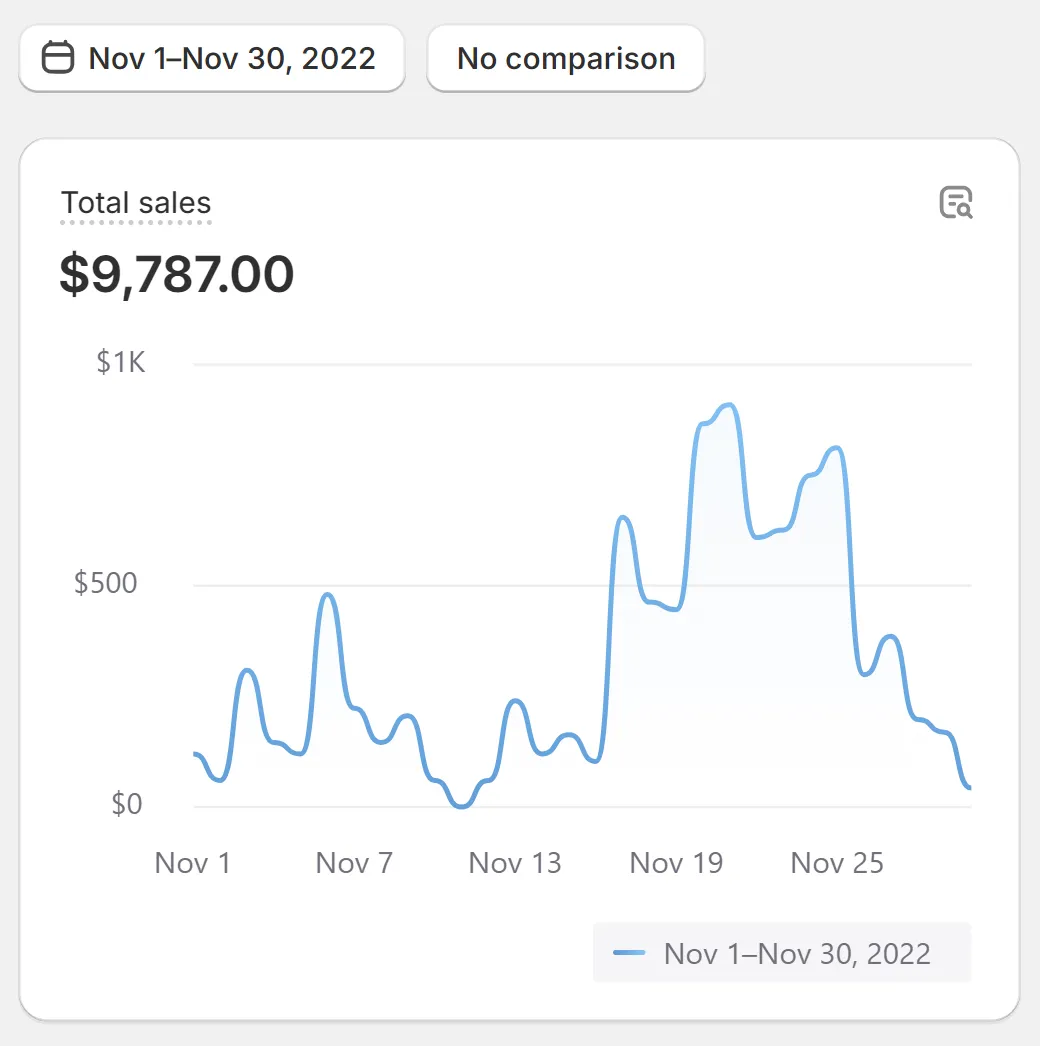The width and height of the screenshot is (1040, 1046).
Task: Click the sales line's first point at Nov 1
Action: point(195,754)
